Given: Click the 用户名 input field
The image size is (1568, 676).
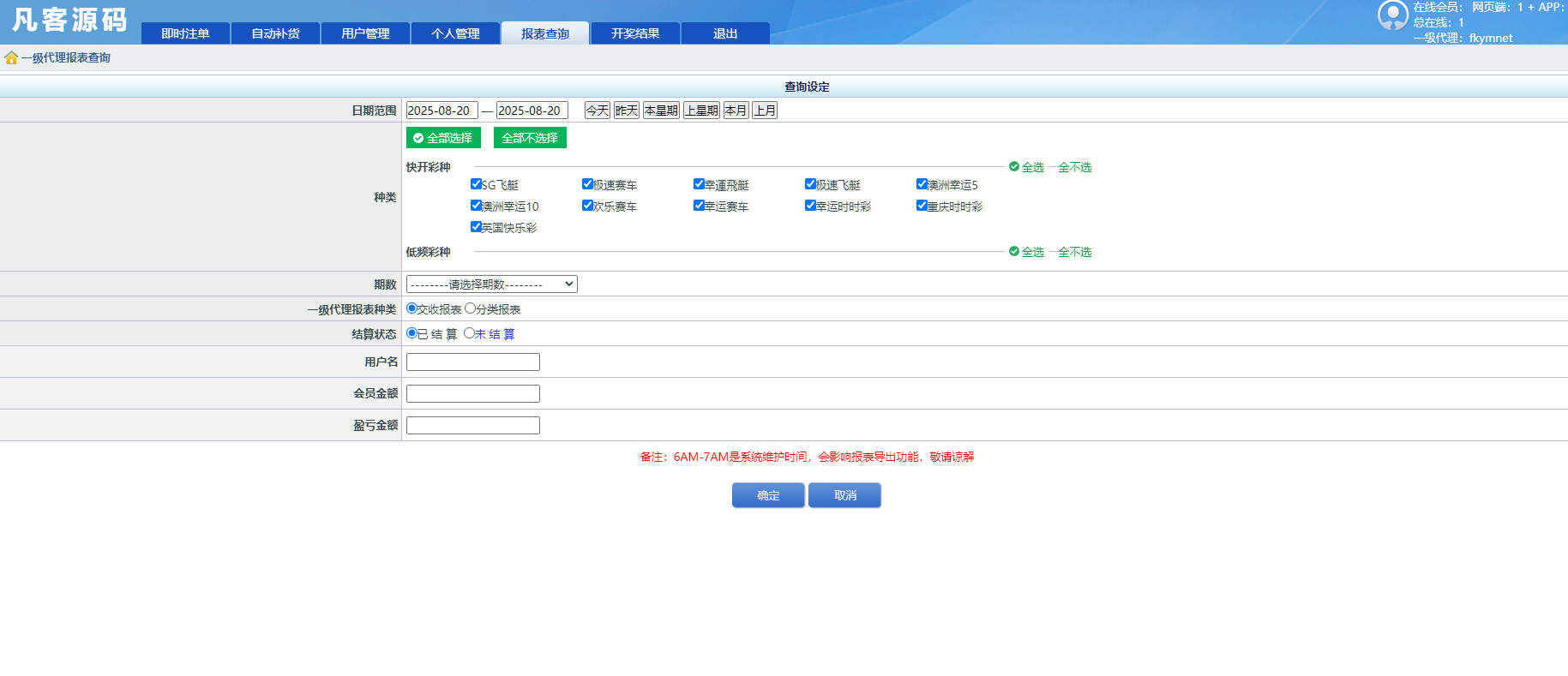Looking at the screenshot, I should coord(472,362).
